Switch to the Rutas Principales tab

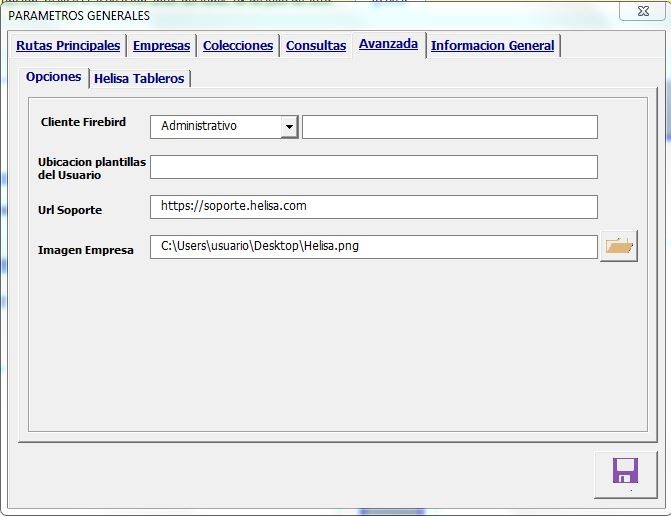click(x=68, y=46)
